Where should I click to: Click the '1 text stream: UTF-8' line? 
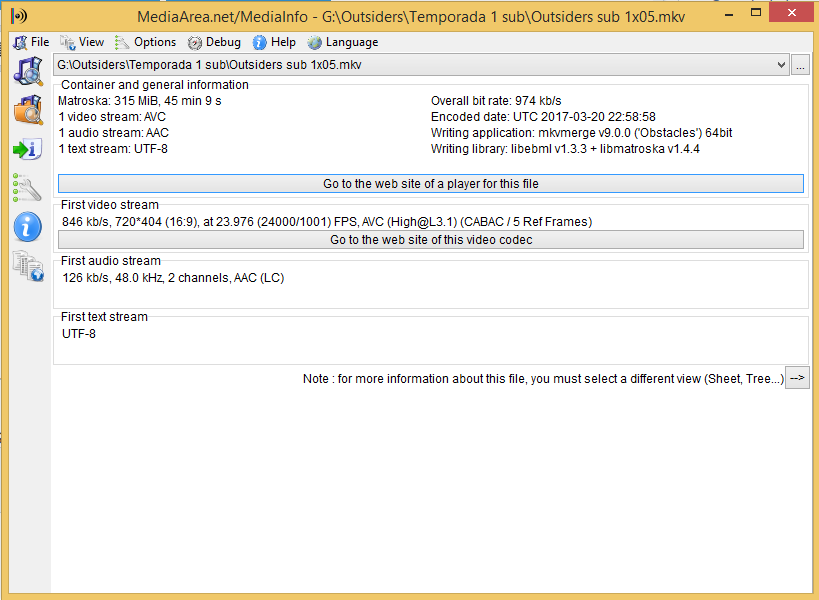coord(113,149)
